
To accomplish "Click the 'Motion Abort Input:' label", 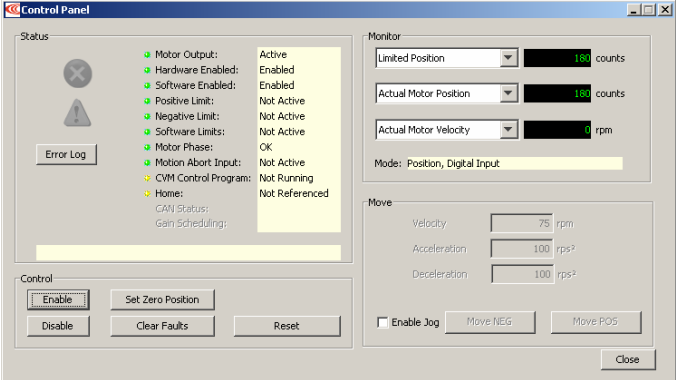I will 198,163.
